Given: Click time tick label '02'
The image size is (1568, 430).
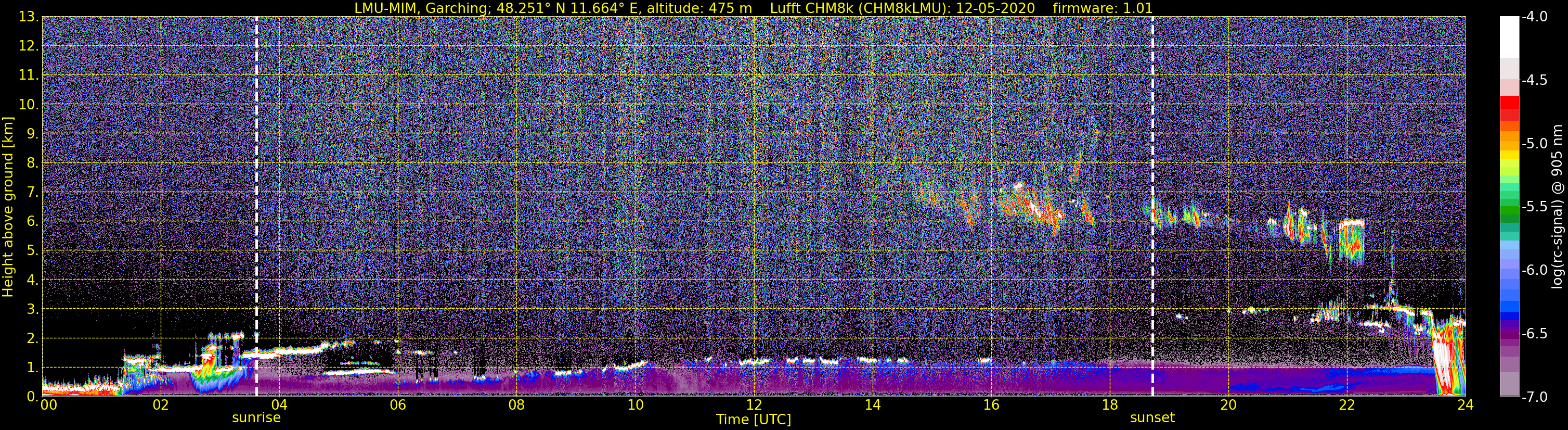Looking at the screenshot, I should [160, 405].
